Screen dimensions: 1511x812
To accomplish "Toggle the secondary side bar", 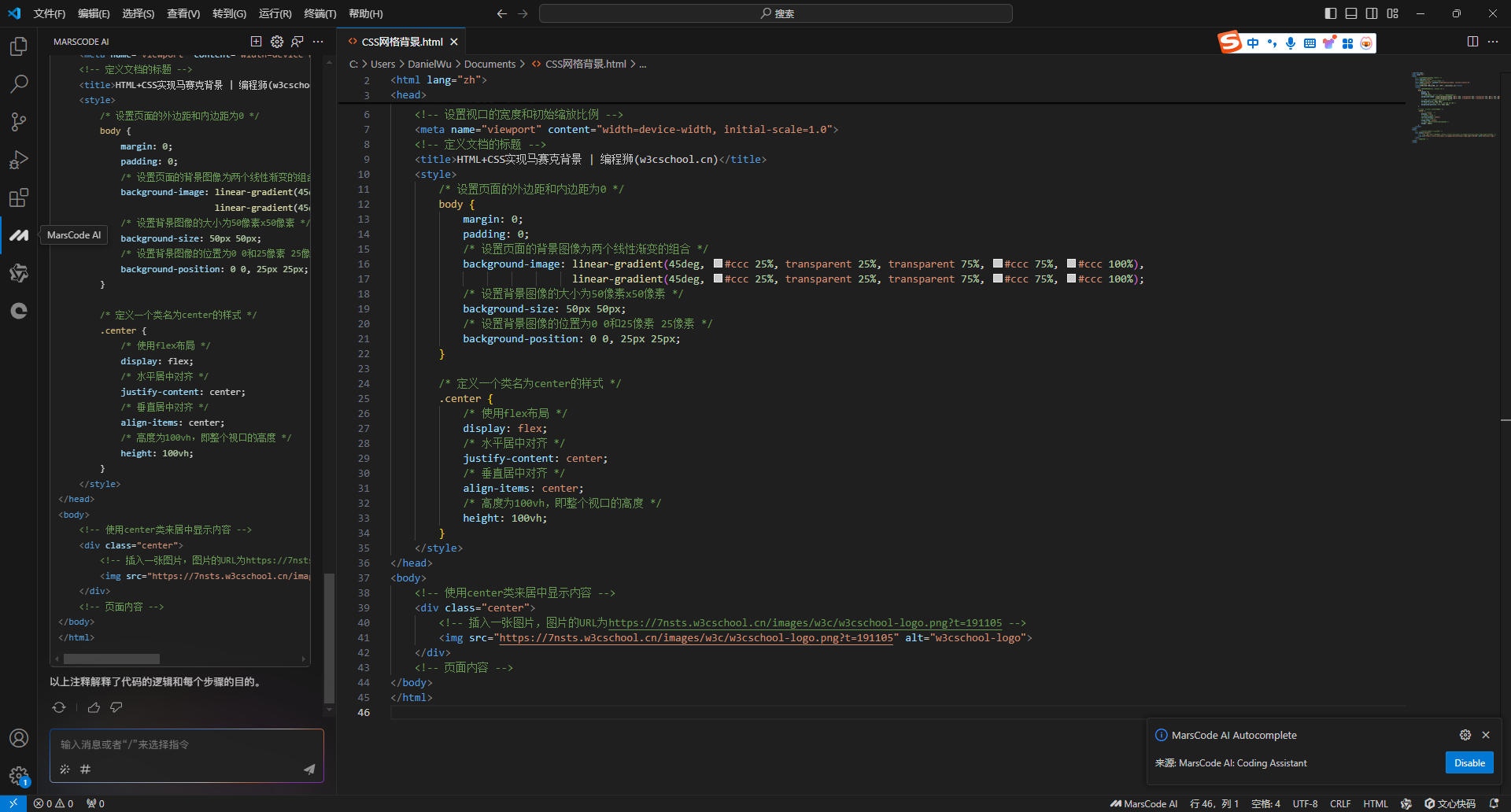I will (1372, 13).
